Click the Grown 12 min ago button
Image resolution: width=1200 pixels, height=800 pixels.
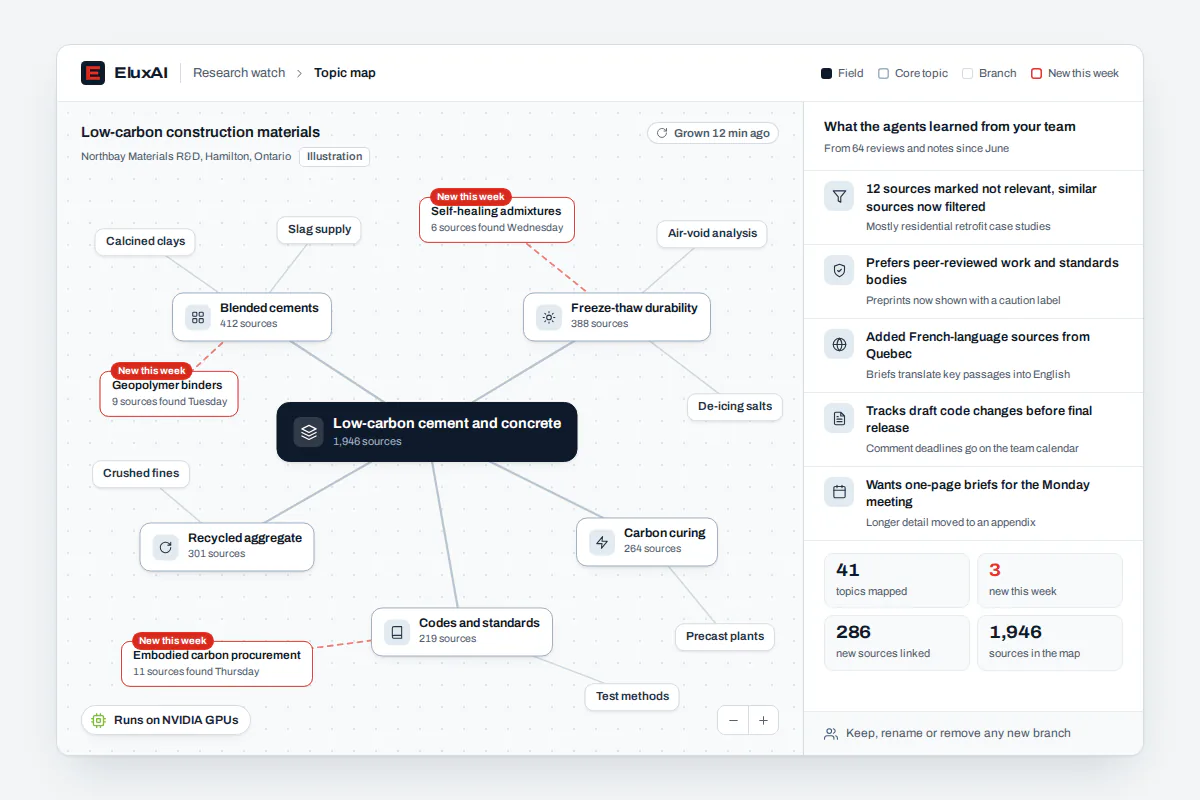tap(713, 133)
